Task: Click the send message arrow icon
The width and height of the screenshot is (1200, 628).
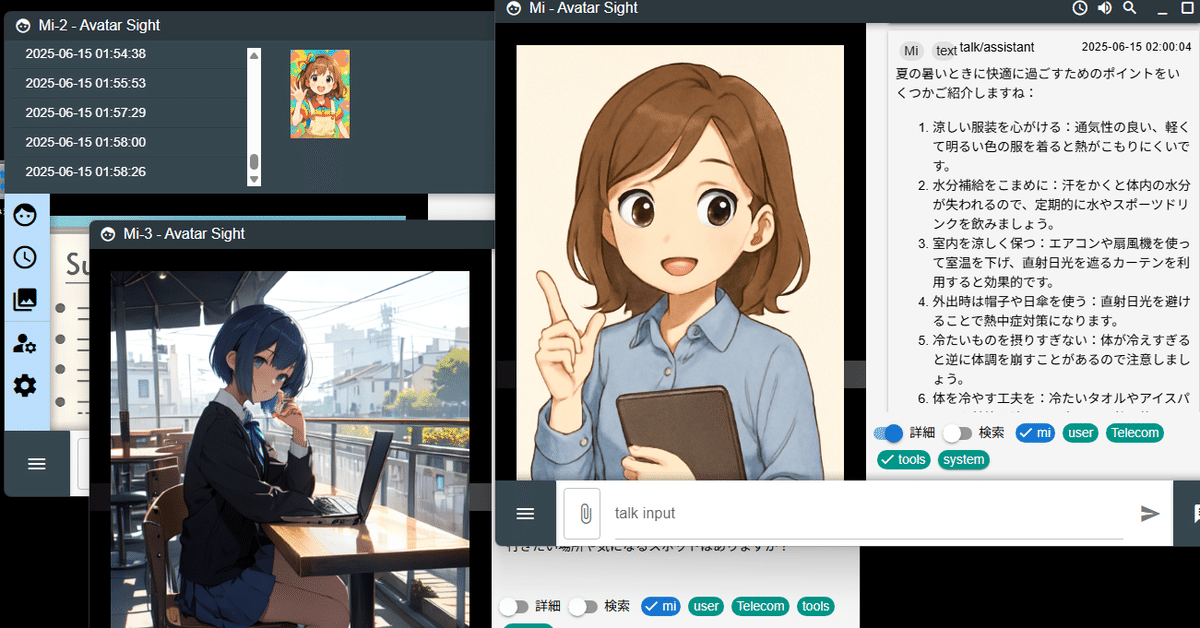Action: point(1150,513)
